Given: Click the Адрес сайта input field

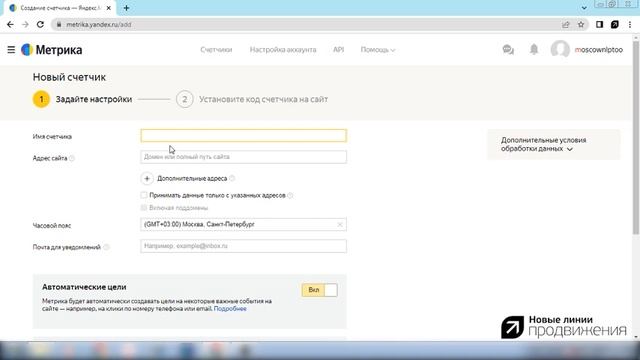Looking at the screenshot, I should pos(243,157).
